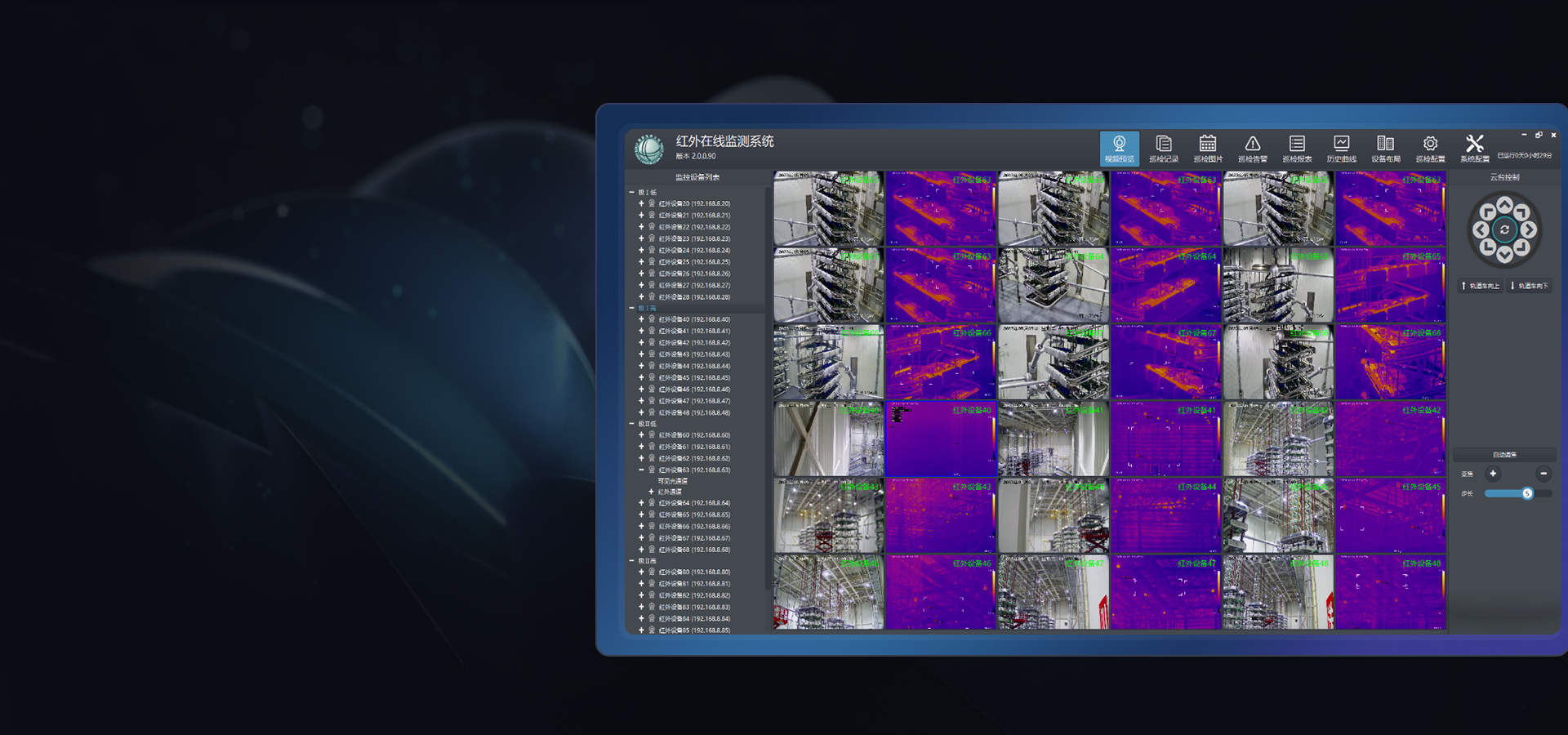The image size is (1568, 735).
Task: Click the 步长 step slider handle
Action: tap(1526, 493)
